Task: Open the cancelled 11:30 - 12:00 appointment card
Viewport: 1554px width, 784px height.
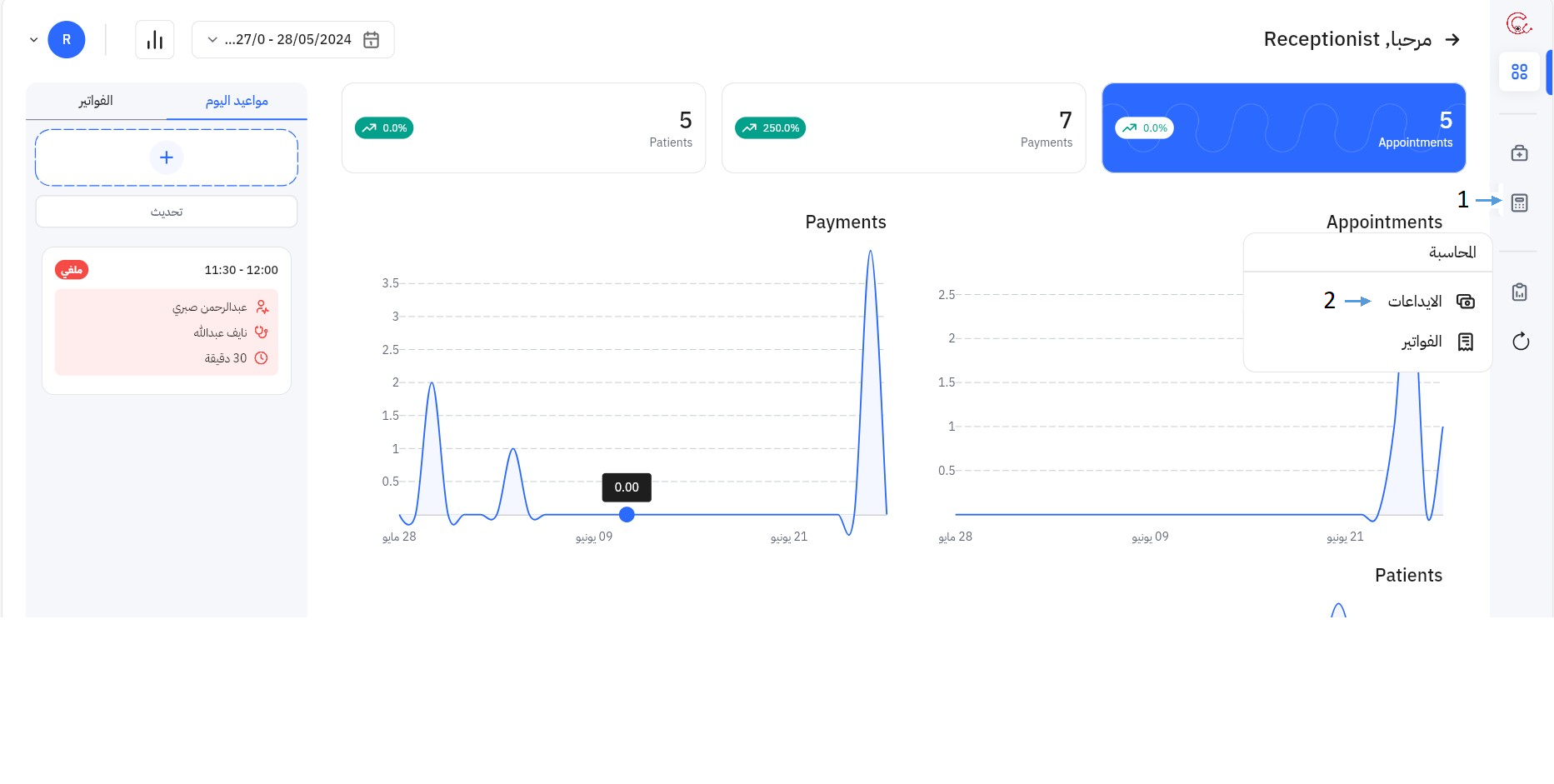Action: pyautogui.click(x=167, y=321)
